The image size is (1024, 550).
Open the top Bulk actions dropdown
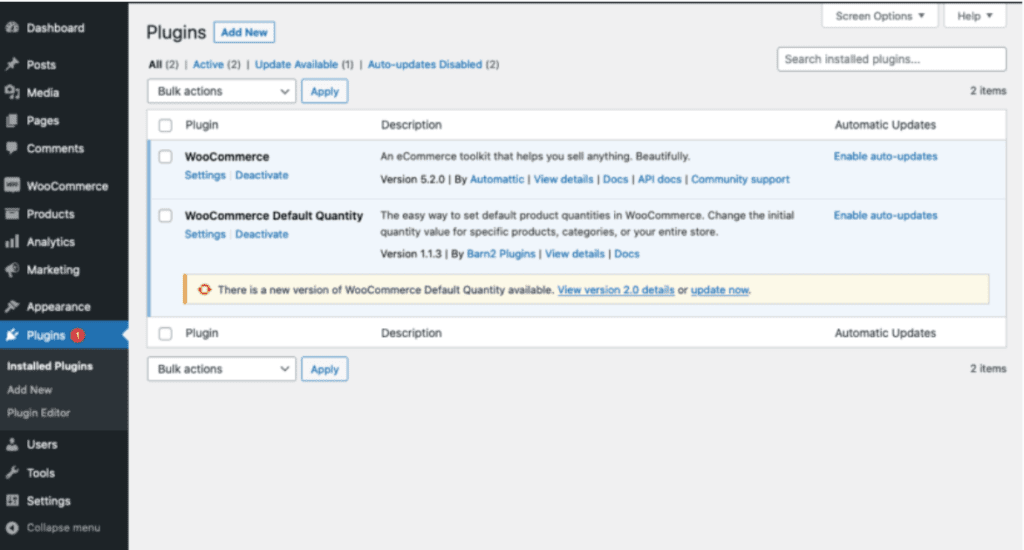(x=221, y=91)
